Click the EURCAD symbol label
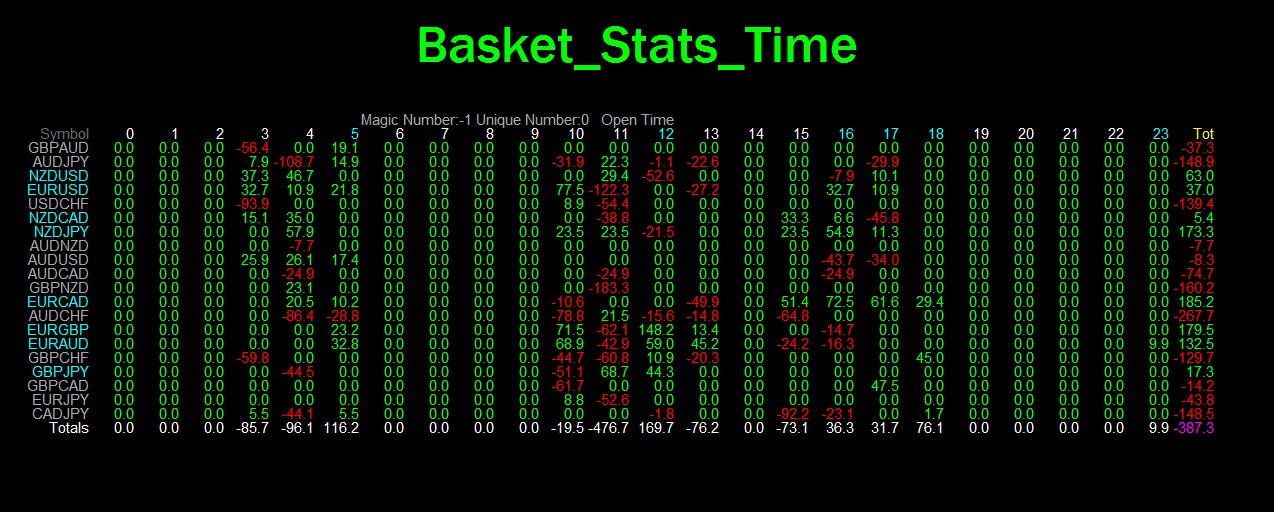The width and height of the screenshot is (1274, 512). click(59, 302)
